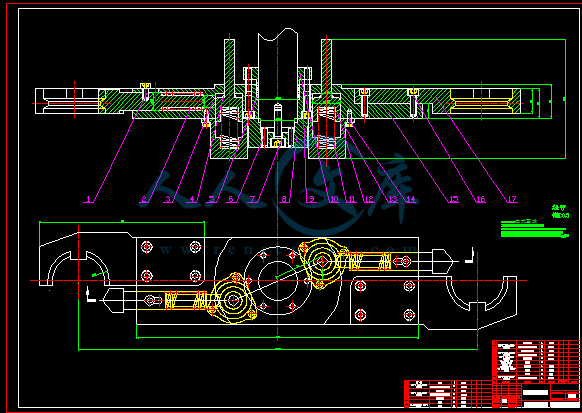582x413 pixels.
Task: Select part callout number 1
Action: pos(88,200)
